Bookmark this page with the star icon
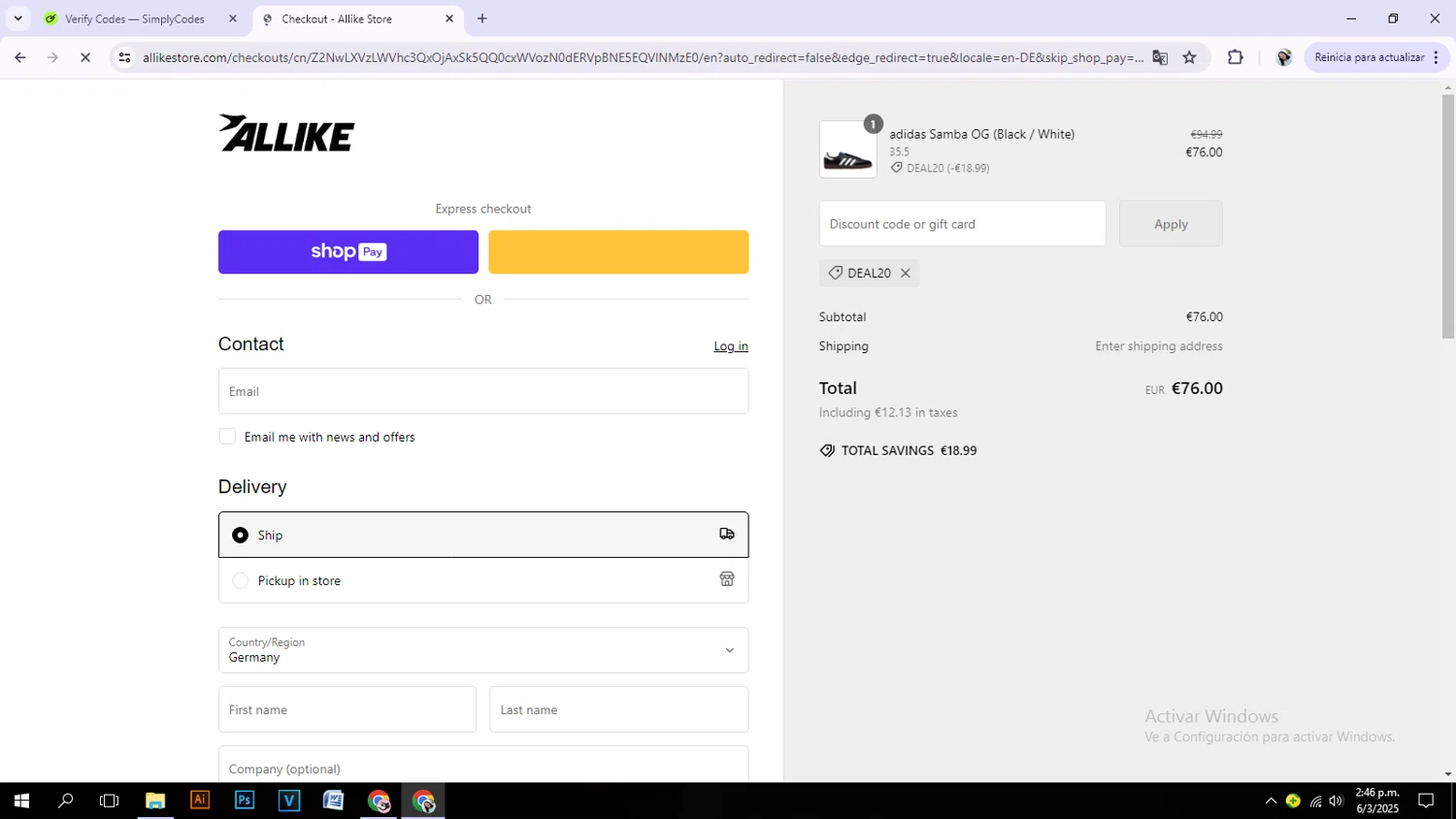1456x819 pixels. coord(1189,57)
